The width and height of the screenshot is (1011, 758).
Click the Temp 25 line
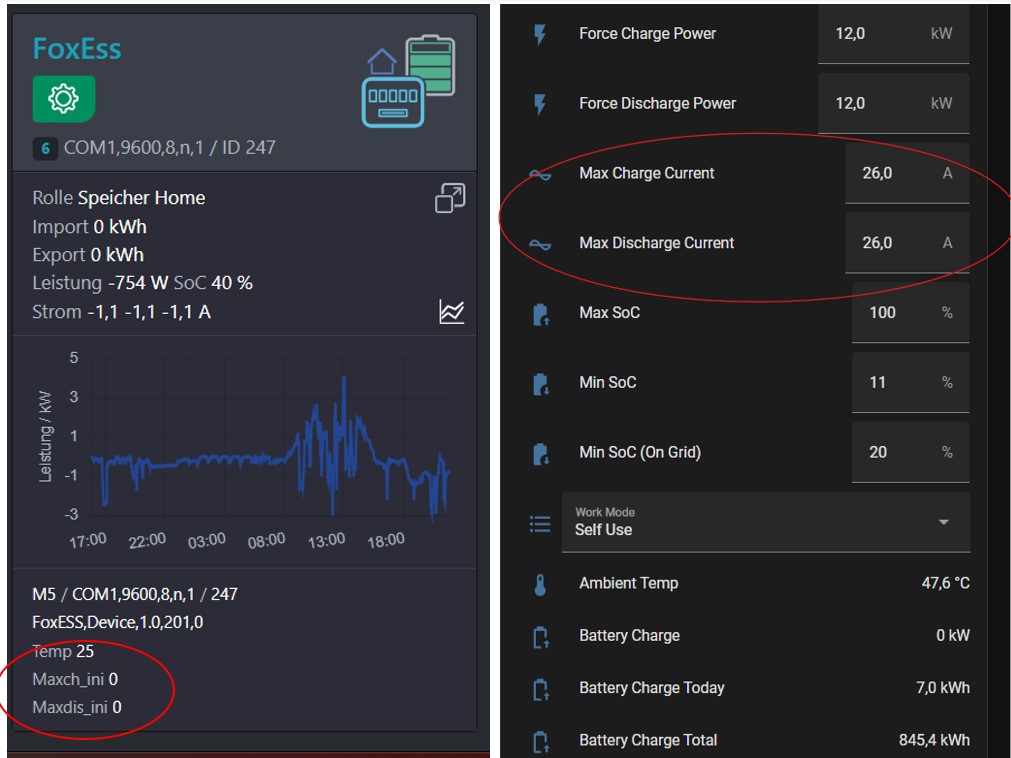point(63,651)
